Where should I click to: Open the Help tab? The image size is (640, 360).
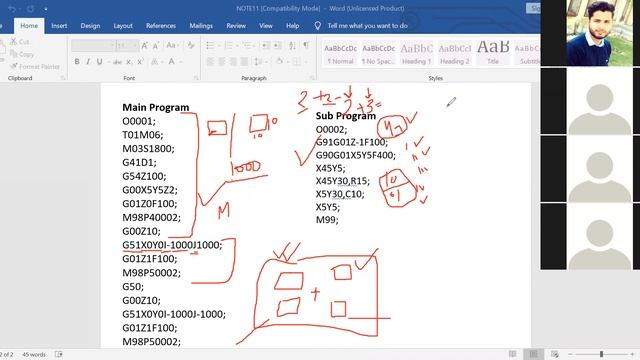pos(292,26)
